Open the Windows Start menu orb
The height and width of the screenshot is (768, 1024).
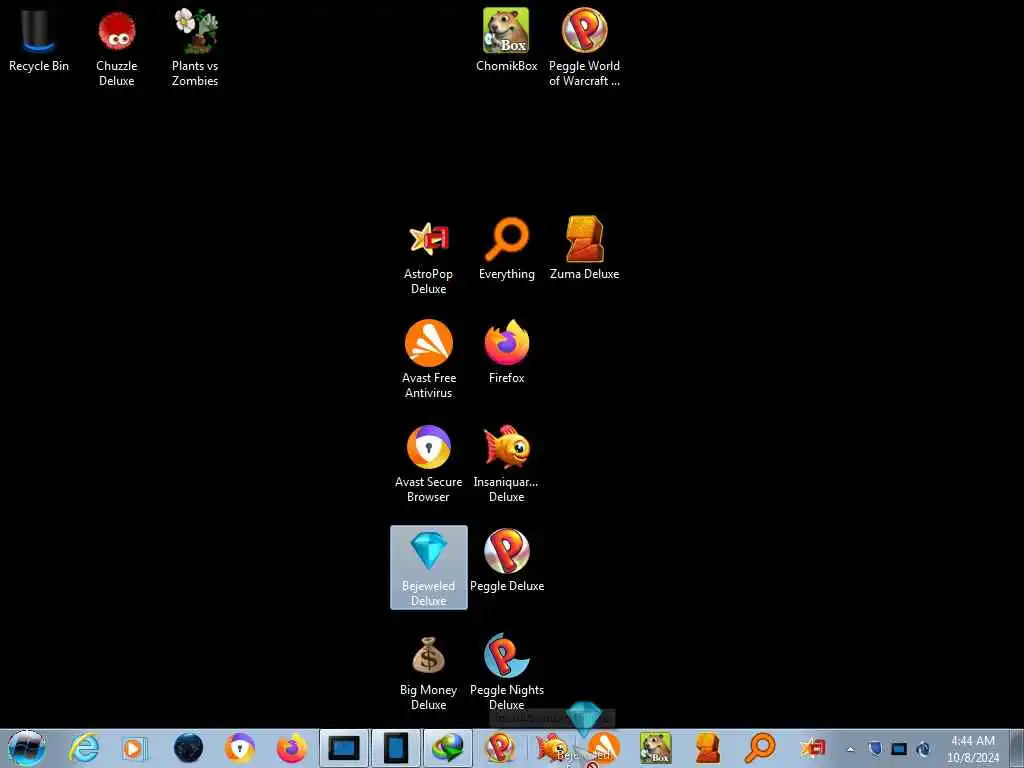(x=26, y=748)
